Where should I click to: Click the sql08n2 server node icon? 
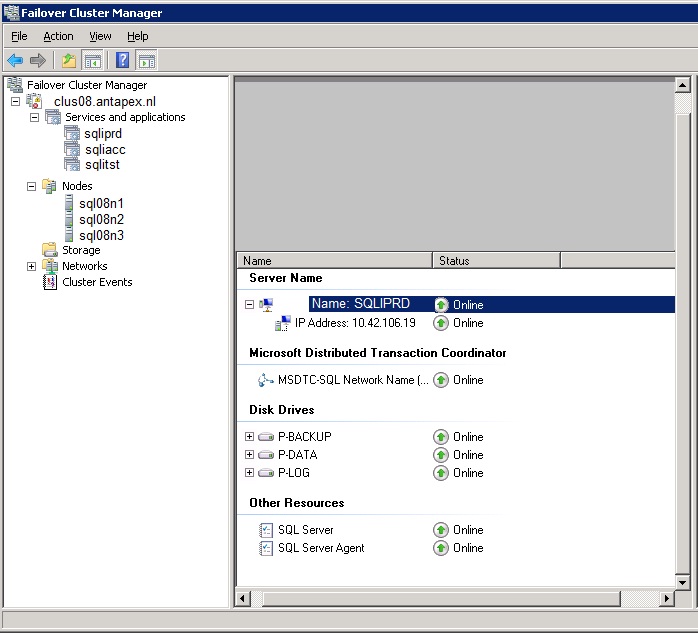[x=69, y=219]
